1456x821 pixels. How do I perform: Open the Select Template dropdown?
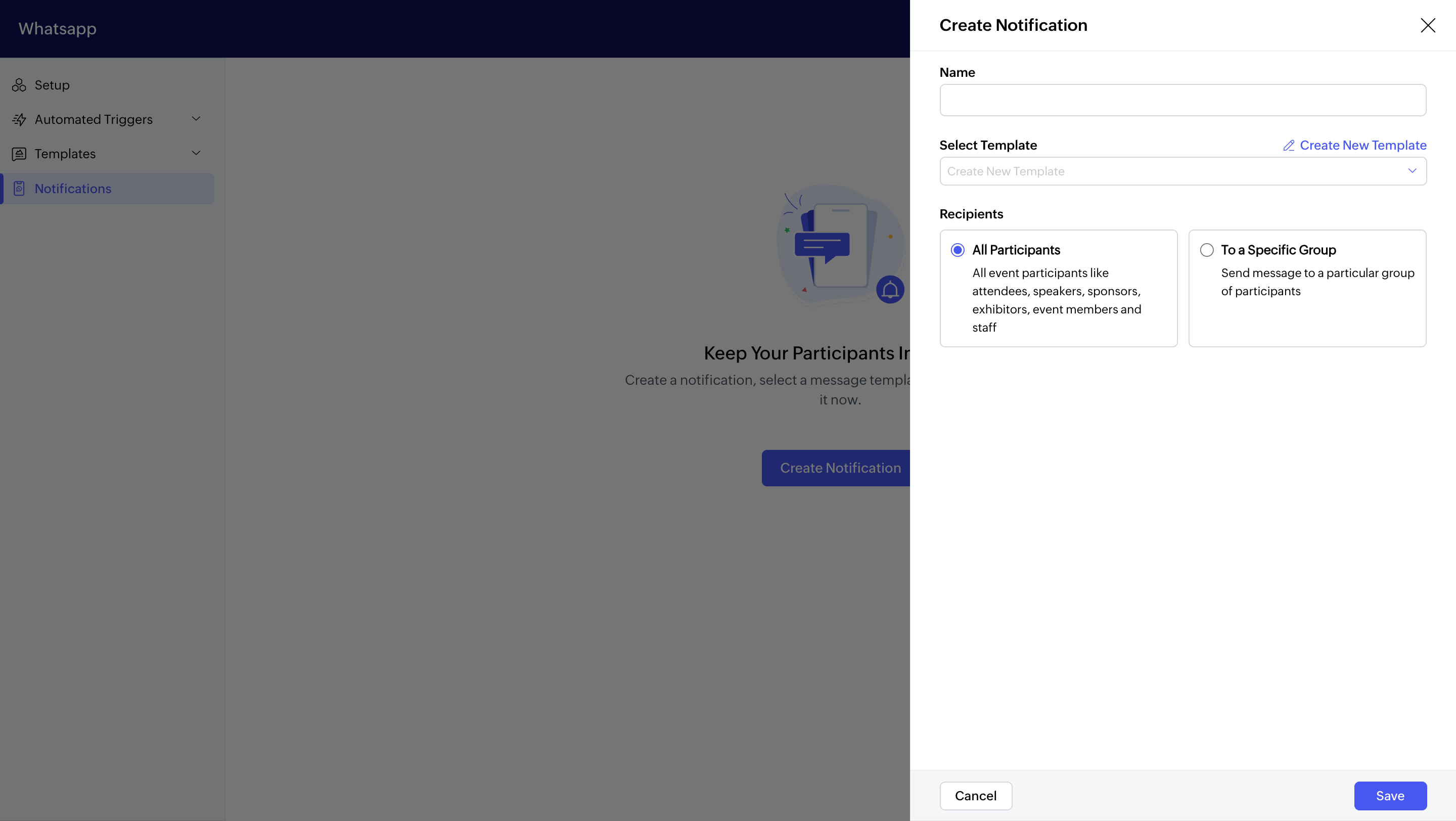point(1182,171)
